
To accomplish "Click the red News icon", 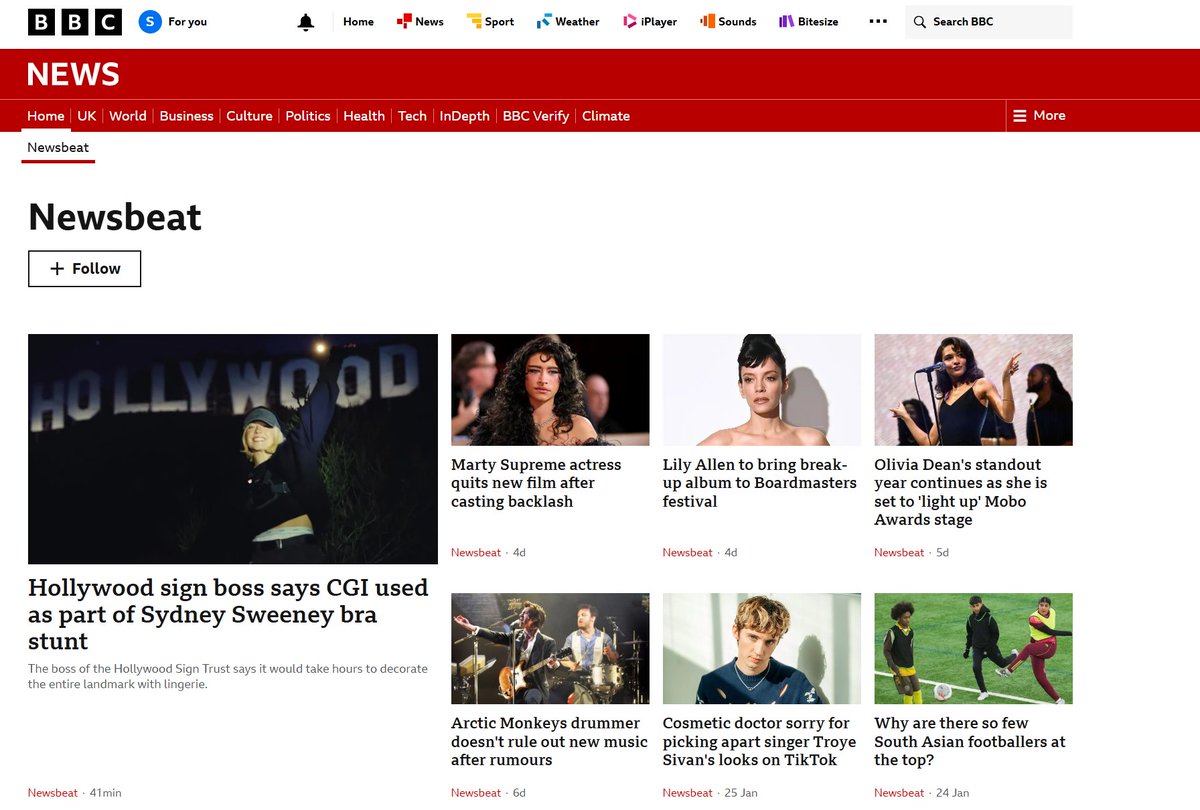I will click(404, 21).
